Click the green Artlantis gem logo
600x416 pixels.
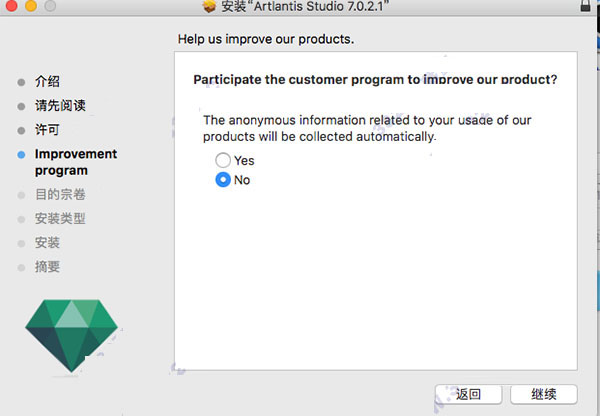[71, 331]
